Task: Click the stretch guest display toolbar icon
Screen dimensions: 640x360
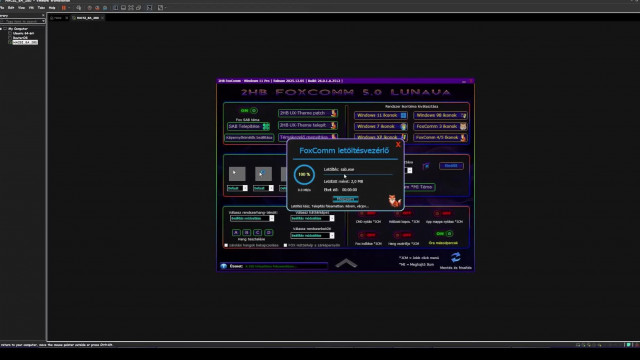Action: (x=160, y=8)
